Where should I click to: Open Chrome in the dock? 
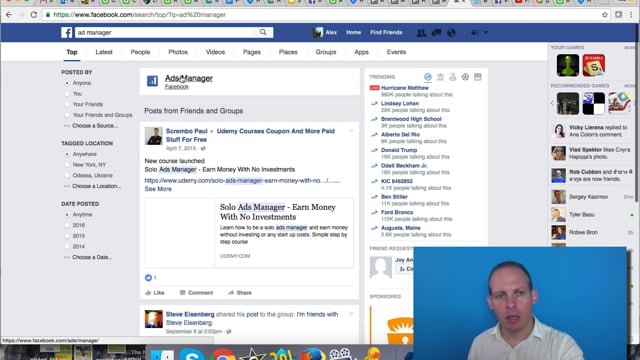pyautogui.click(x=223, y=355)
